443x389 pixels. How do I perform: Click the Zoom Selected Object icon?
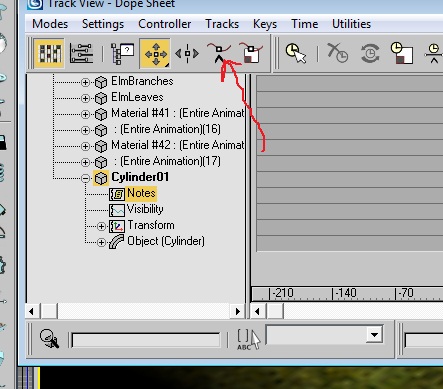point(49,339)
